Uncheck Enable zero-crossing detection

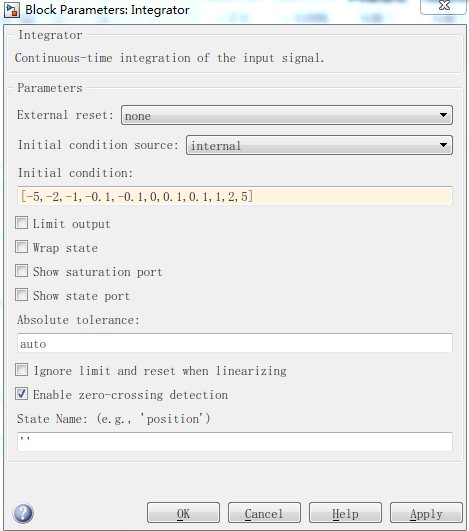coord(21,394)
